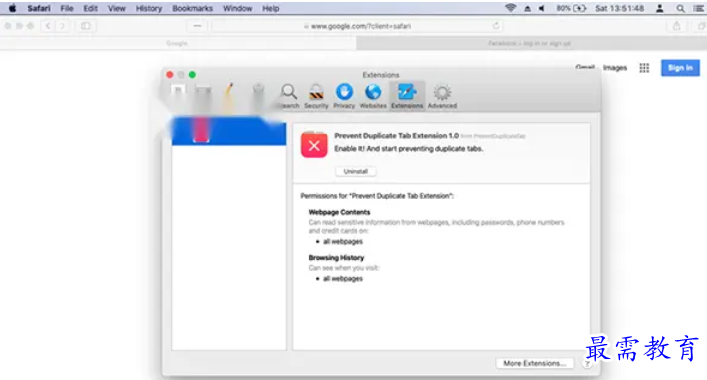Click the Share icon in Safari toolbar
Screen dimensions: 707x380
(676, 26)
